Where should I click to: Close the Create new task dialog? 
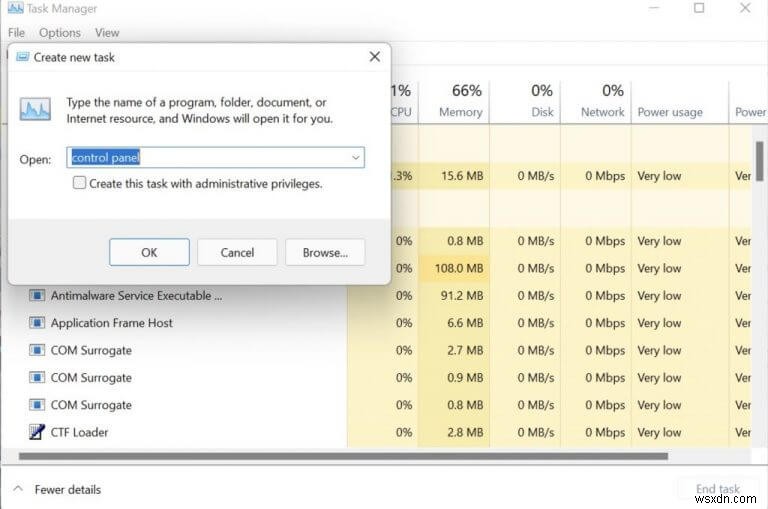coord(375,57)
